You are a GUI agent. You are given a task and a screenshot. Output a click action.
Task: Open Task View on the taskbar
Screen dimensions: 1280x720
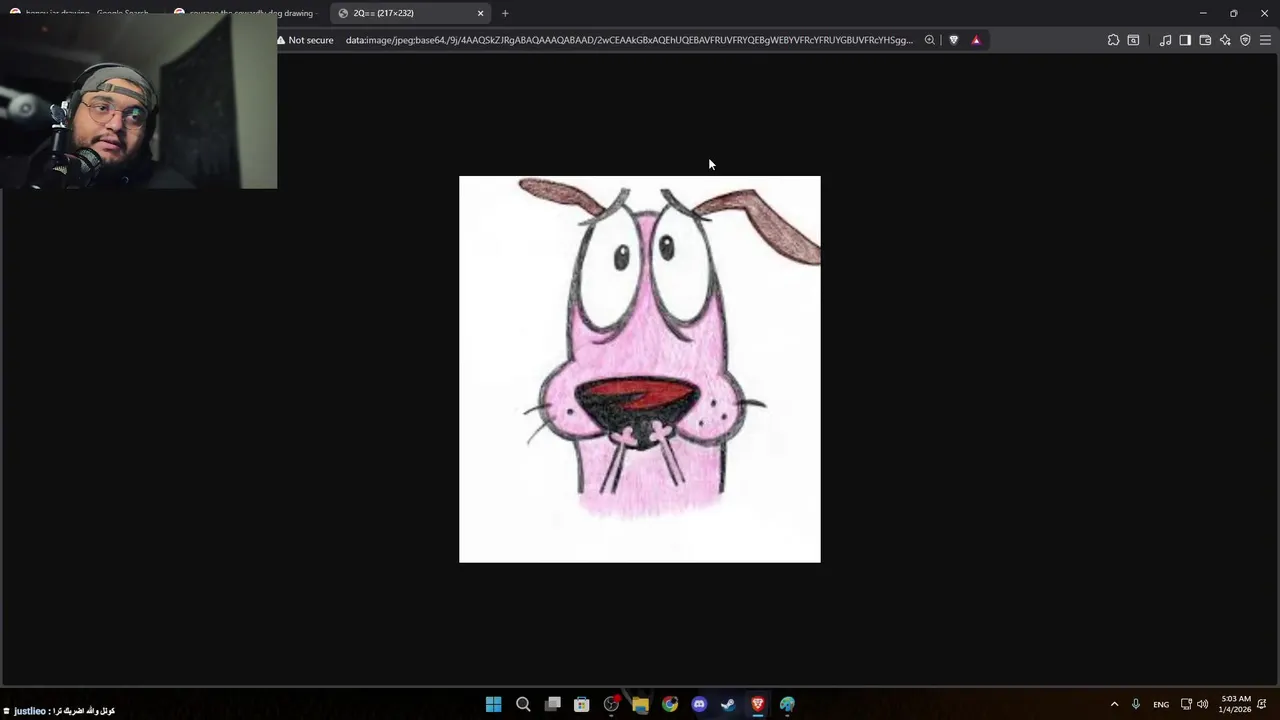point(552,704)
